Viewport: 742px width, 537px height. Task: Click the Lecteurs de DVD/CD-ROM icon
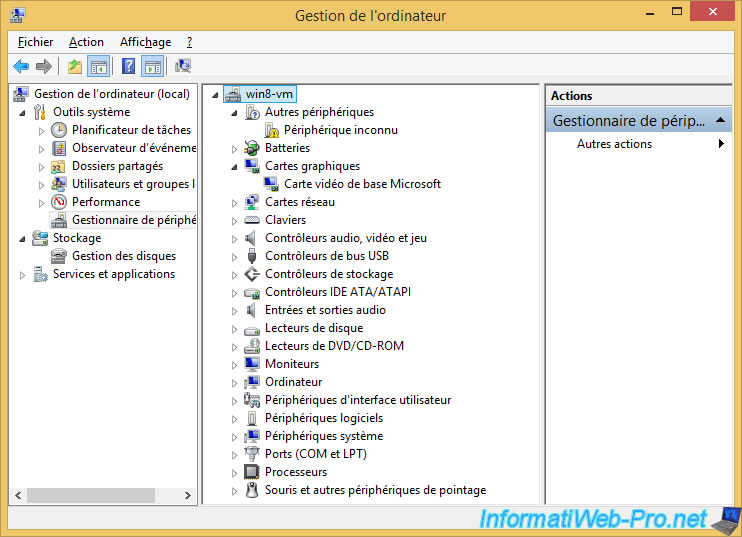[253, 346]
